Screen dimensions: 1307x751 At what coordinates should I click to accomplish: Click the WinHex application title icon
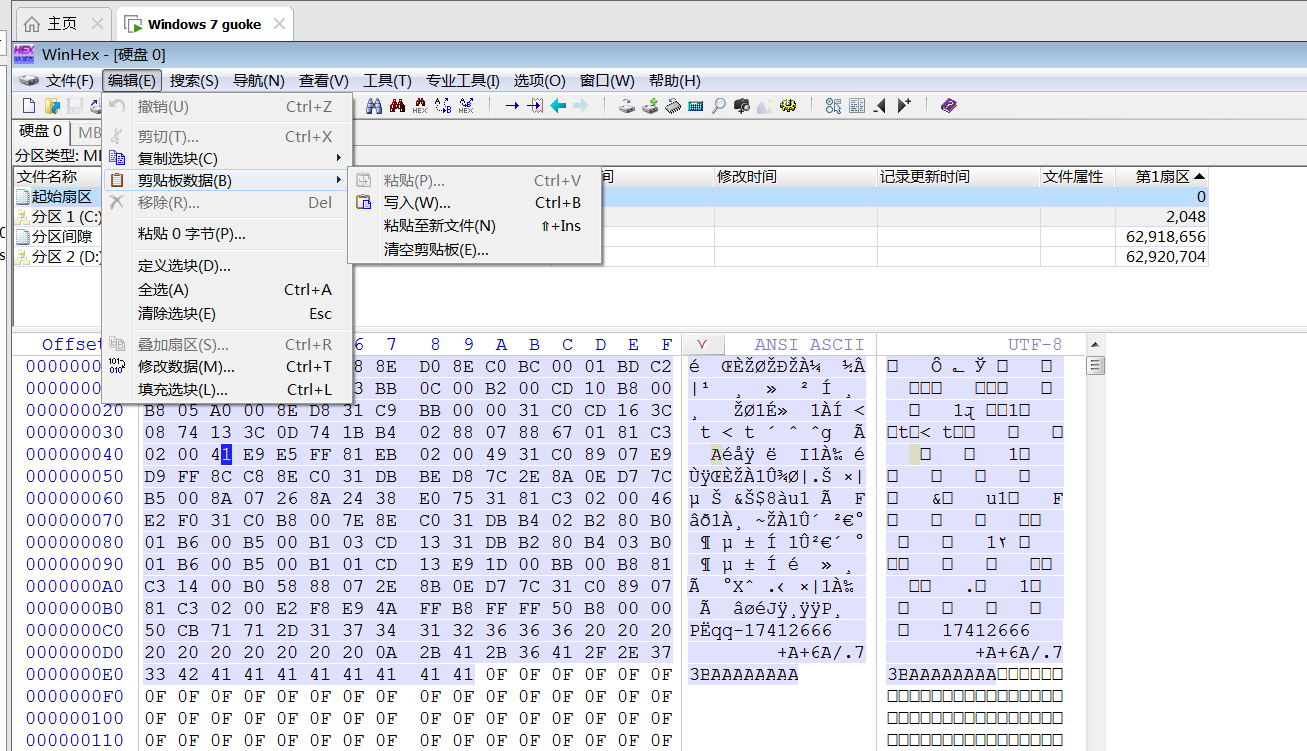coord(23,53)
